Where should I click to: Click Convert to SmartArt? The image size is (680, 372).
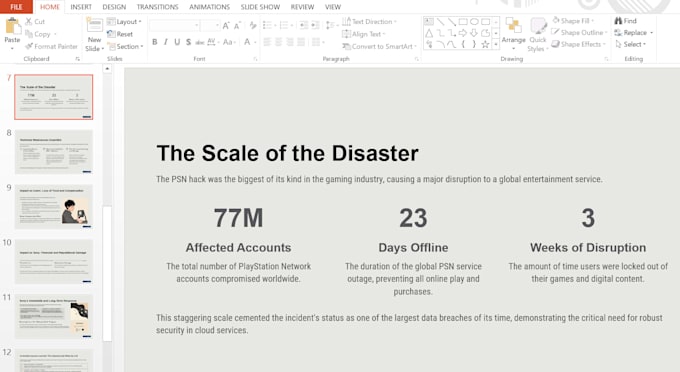tap(379, 46)
